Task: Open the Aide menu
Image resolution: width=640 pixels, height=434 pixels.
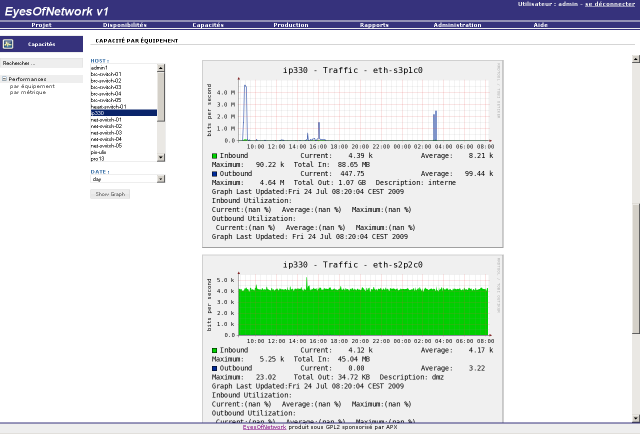Action: 540,25
